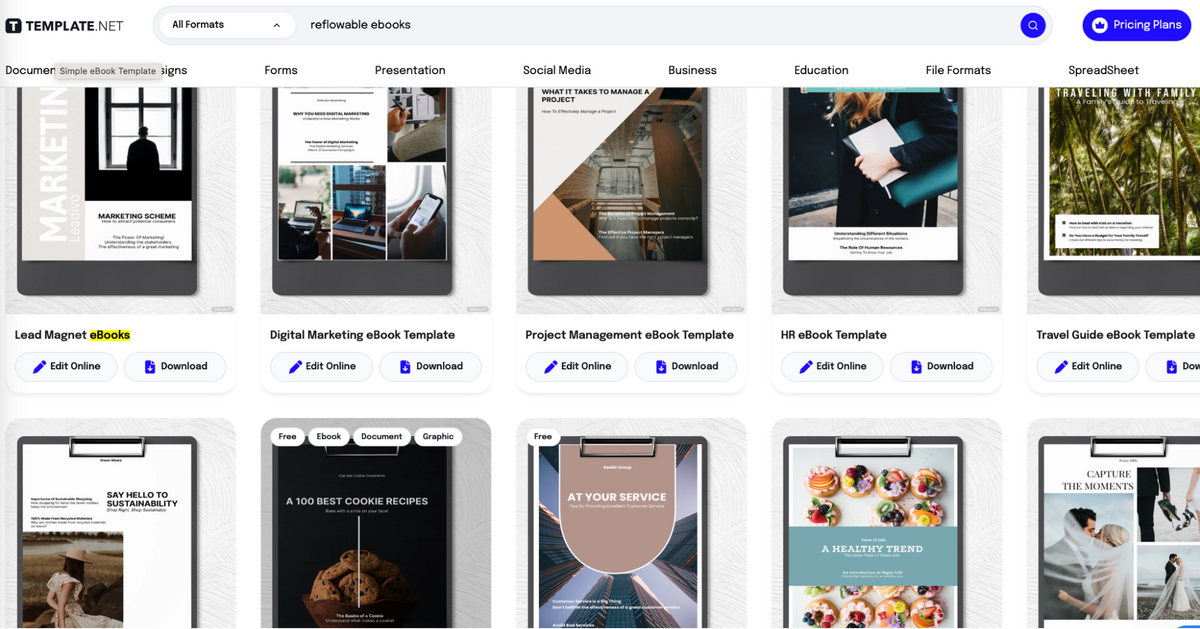The width and height of the screenshot is (1200, 629).
Task: Select the Education nav item
Action: tap(821, 70)
